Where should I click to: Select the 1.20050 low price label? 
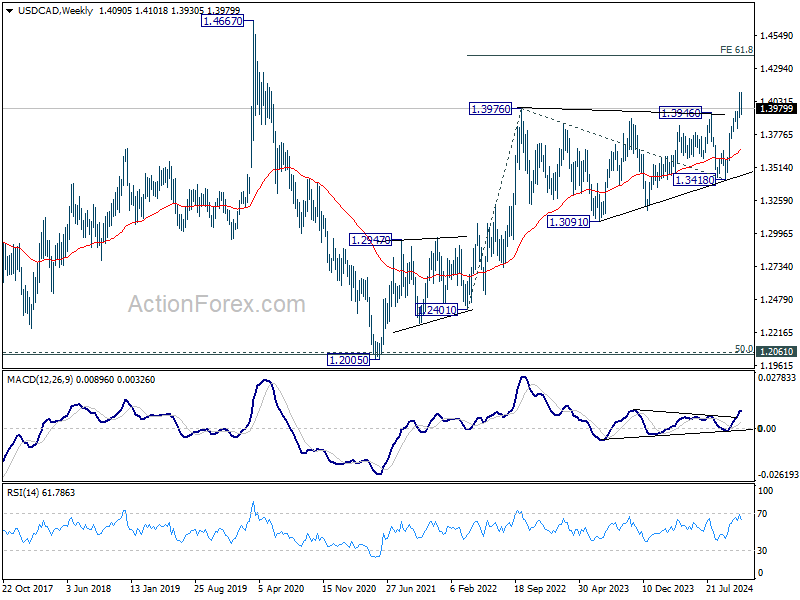coord(348,360)
